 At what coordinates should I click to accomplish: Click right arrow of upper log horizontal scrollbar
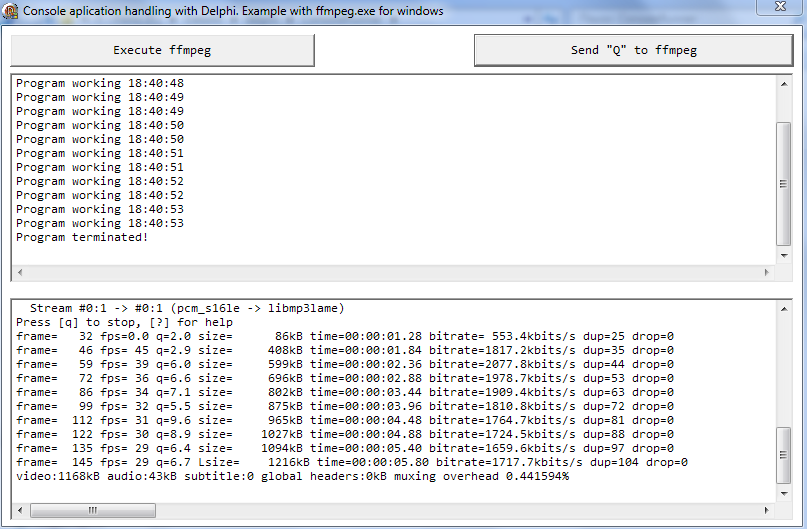click(766, 272)
